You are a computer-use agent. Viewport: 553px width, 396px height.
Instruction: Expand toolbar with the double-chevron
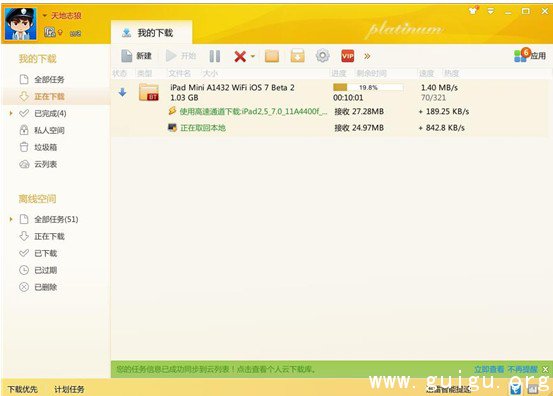tap(367, 56)
